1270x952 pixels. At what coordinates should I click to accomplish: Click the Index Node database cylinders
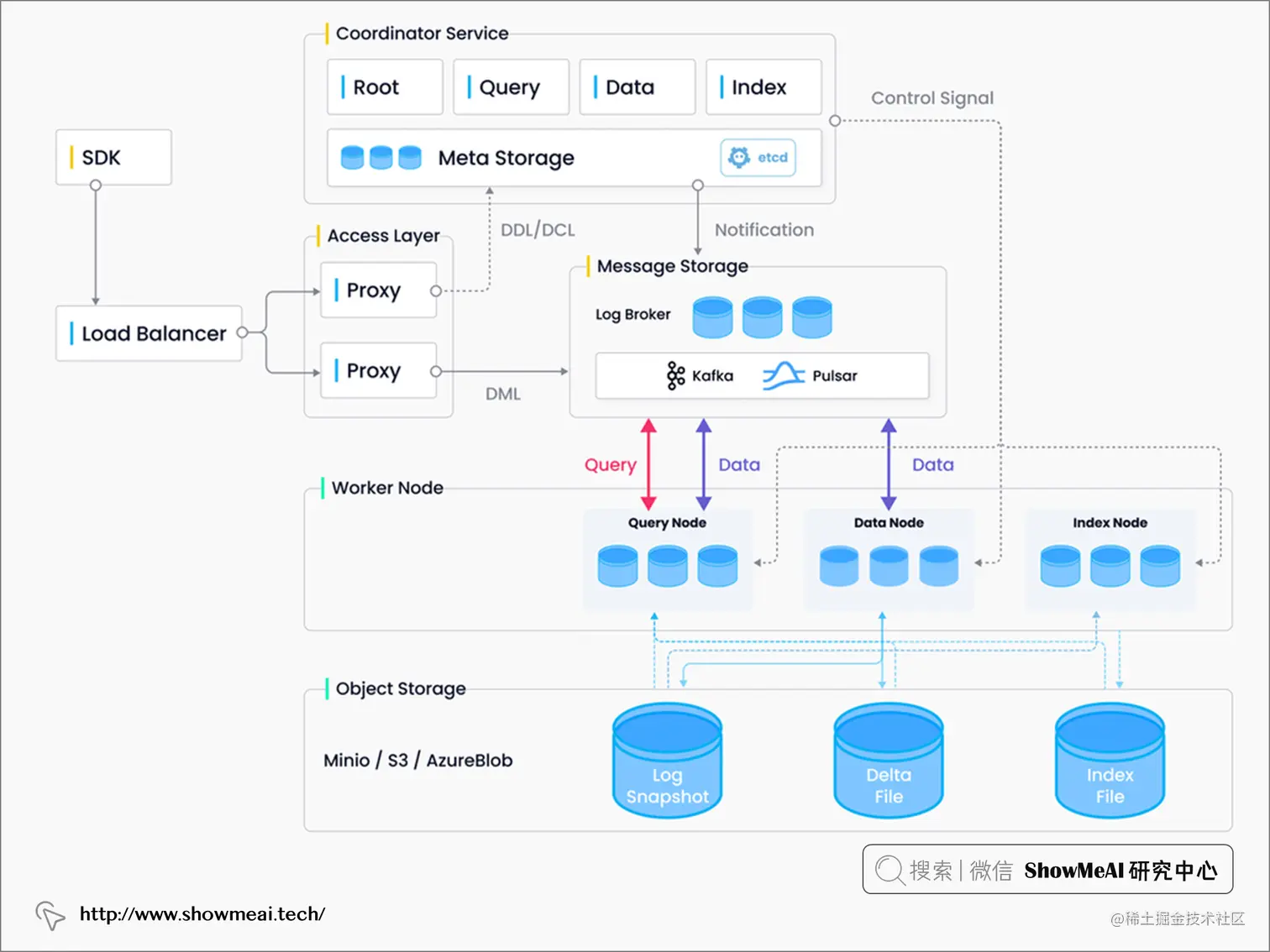[x=1110, y=566]
